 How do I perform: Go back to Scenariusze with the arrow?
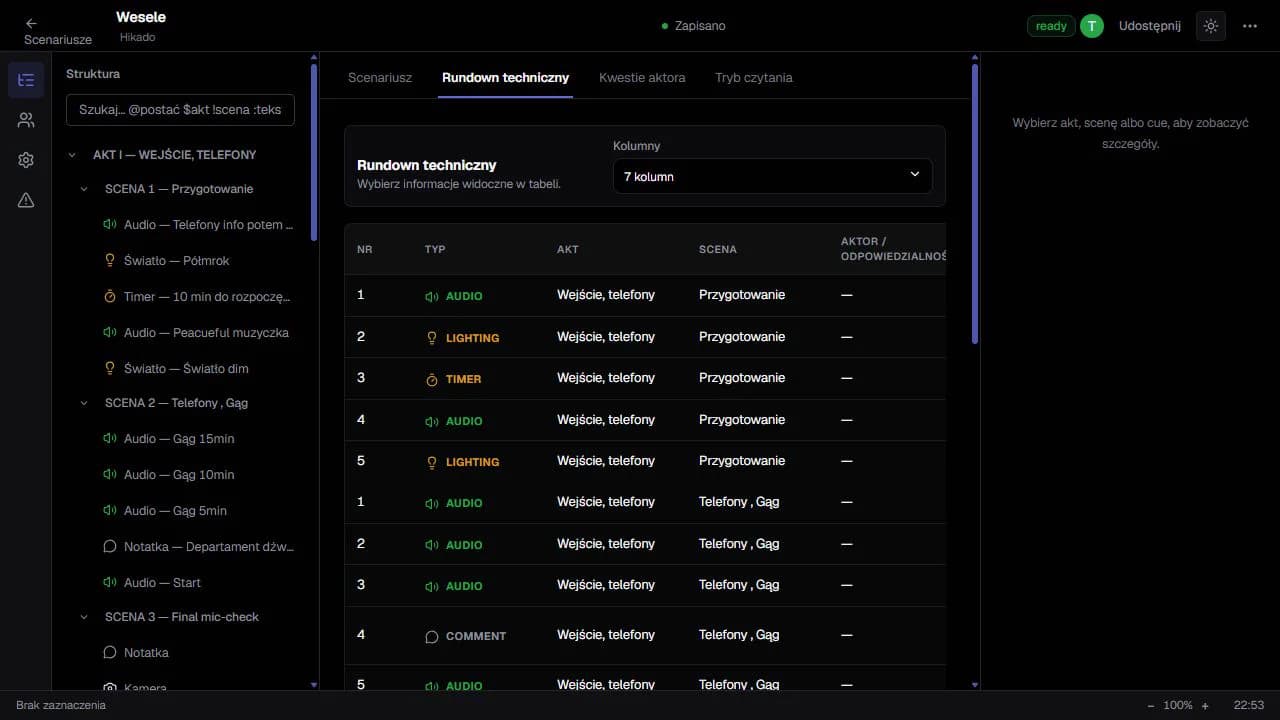pos(31,23)
